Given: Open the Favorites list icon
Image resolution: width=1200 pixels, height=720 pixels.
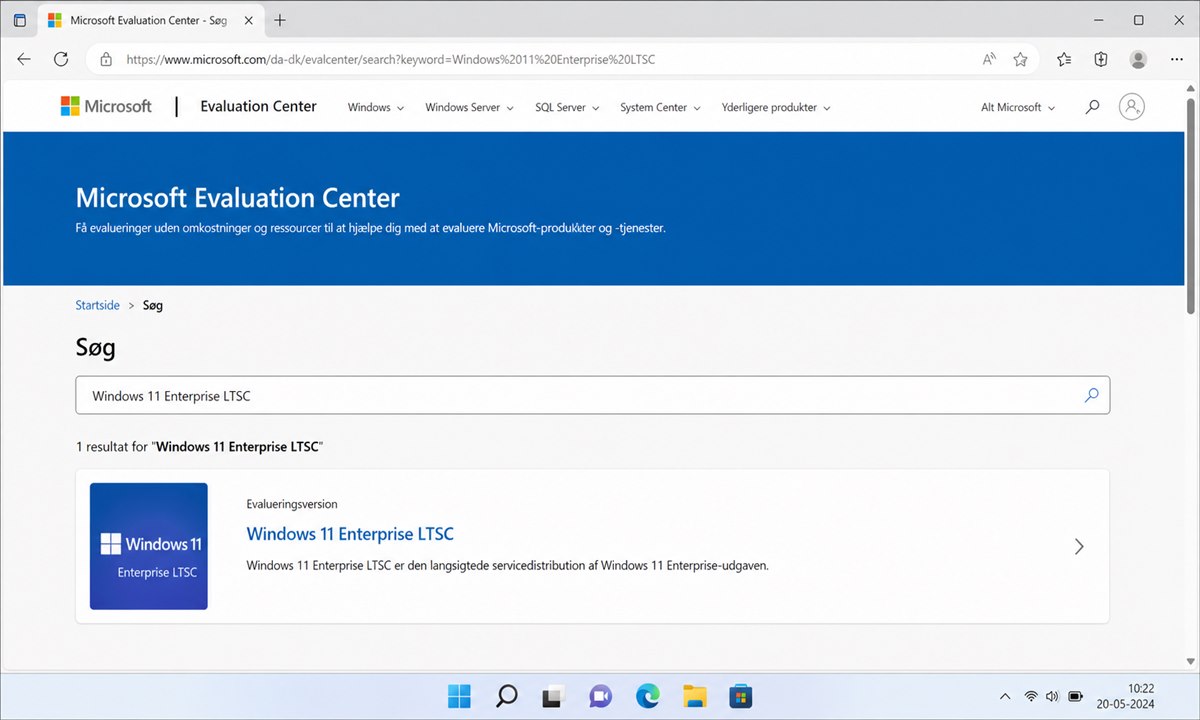Looking at the screenshot, I should (x=1064, y=59).
